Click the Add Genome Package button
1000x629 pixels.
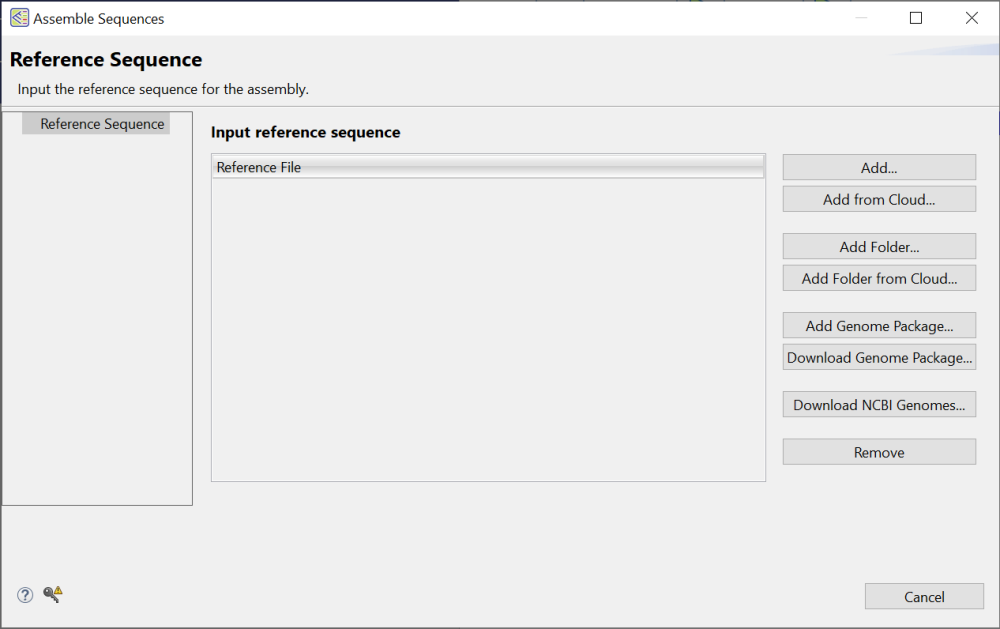(x=878, y=325)
